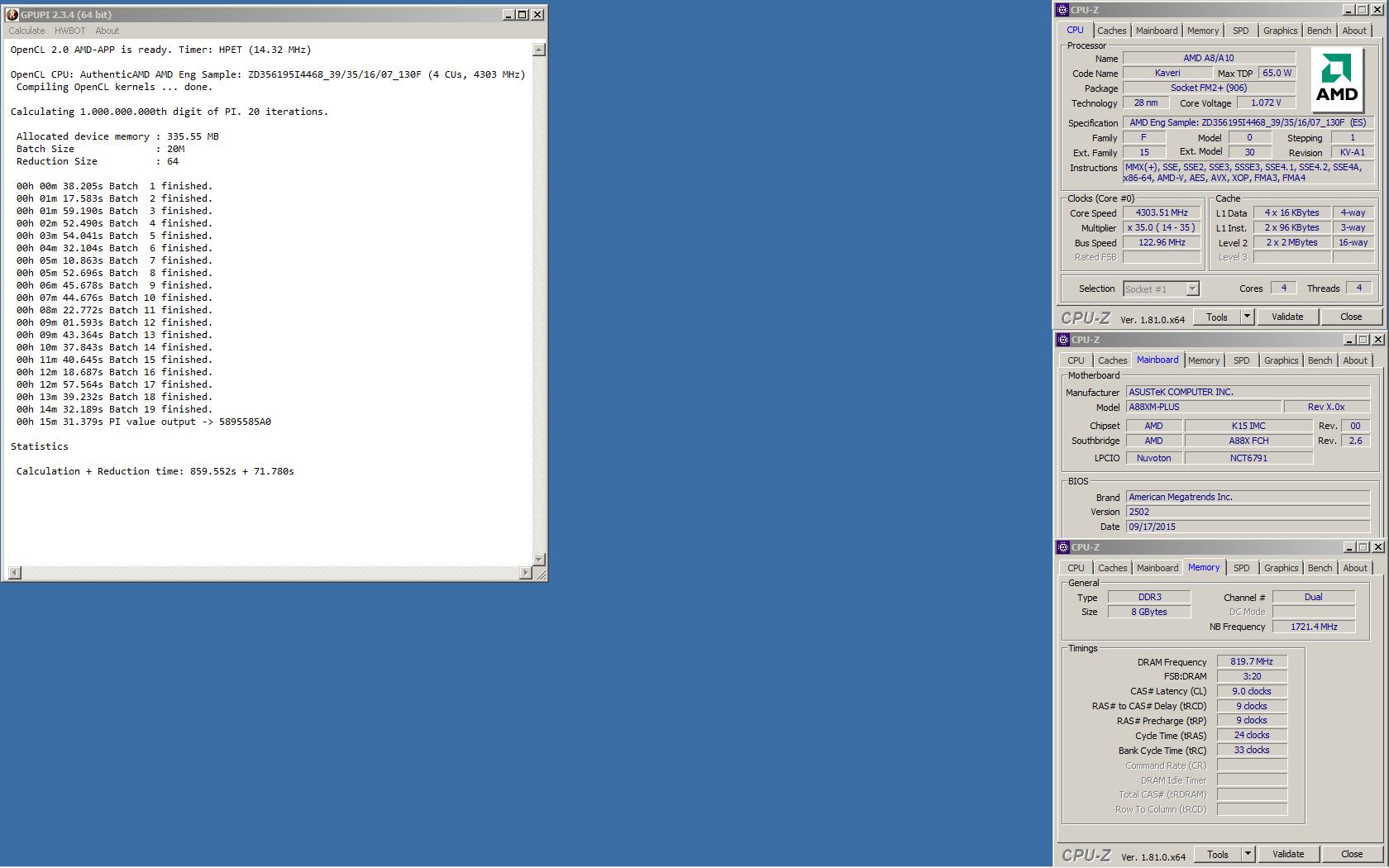Expand Tools dropdown arrow in top CPU-Z window
The width and height of the screenshot is (1389, 868).
(x=1247, y=317)
